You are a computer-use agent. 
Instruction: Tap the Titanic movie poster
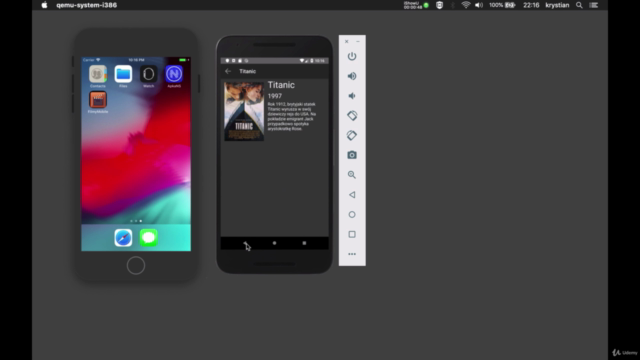click(x=244, y=111)
